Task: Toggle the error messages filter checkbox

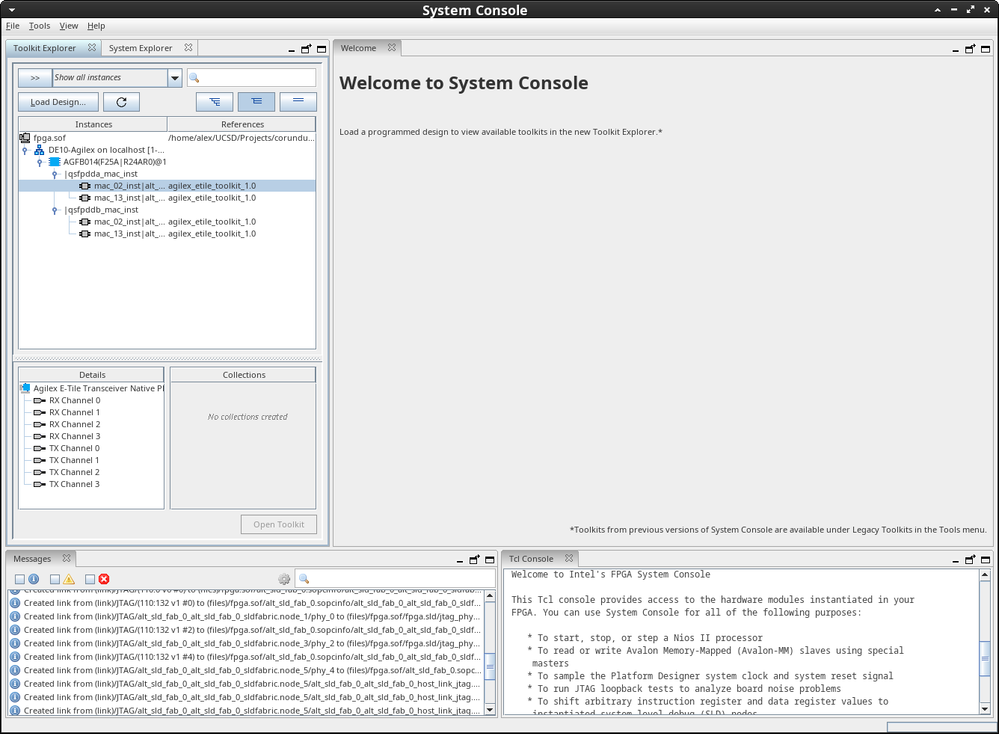Action: click(90, 579)
